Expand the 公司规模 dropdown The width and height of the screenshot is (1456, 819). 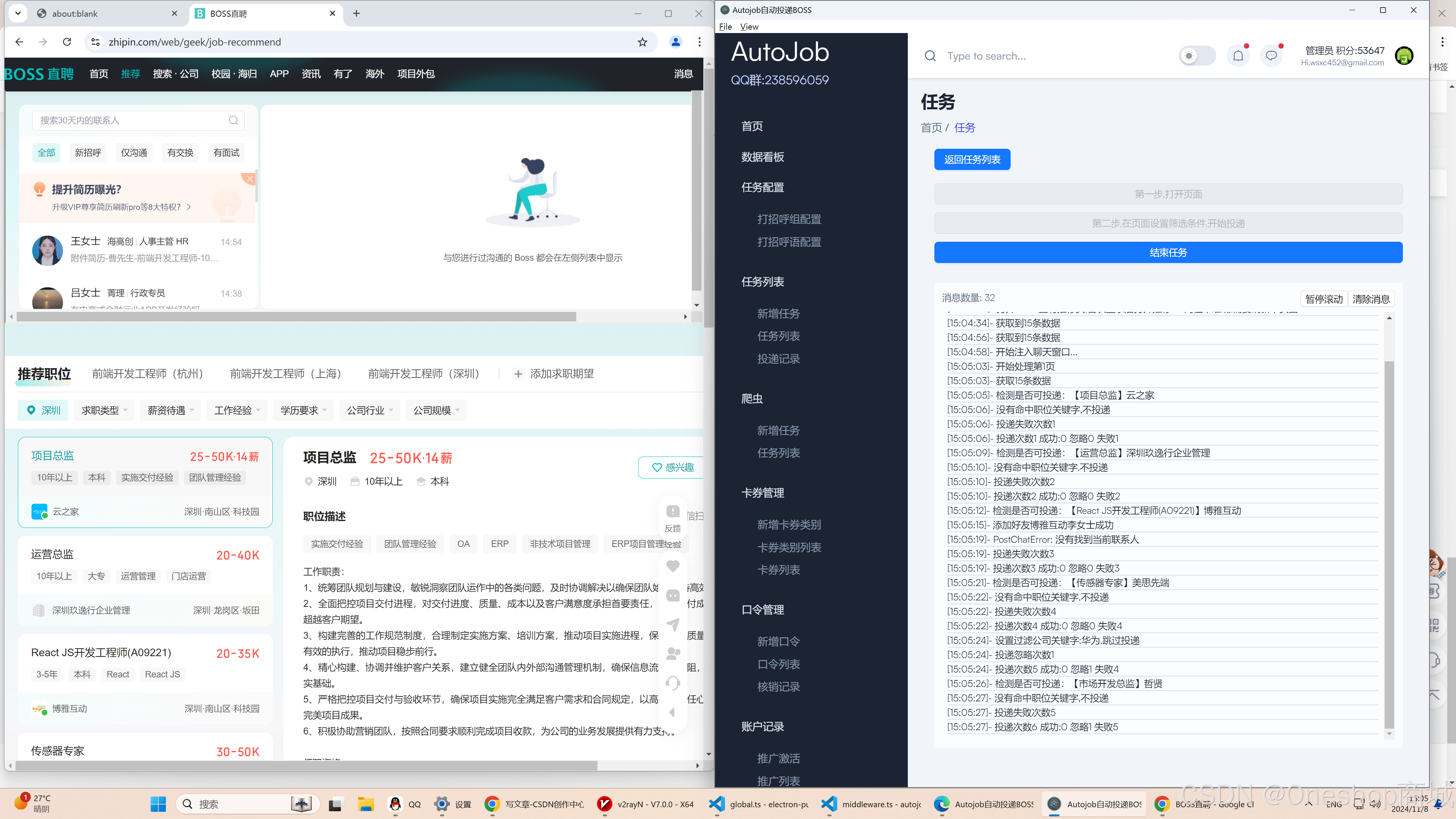[436, 411]
